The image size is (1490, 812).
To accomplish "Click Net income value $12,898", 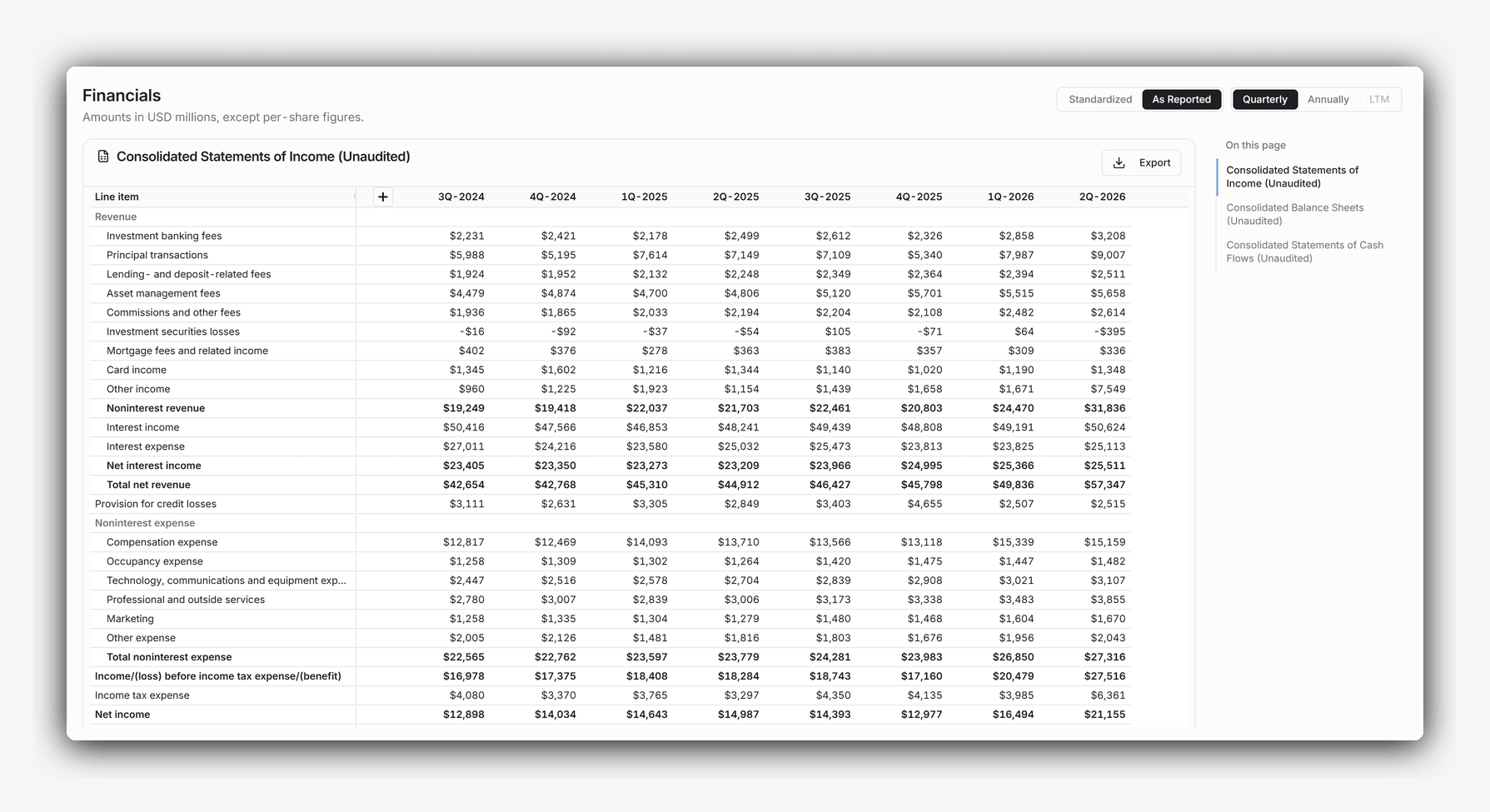I will pyautogui.click(x=464, y=715).
